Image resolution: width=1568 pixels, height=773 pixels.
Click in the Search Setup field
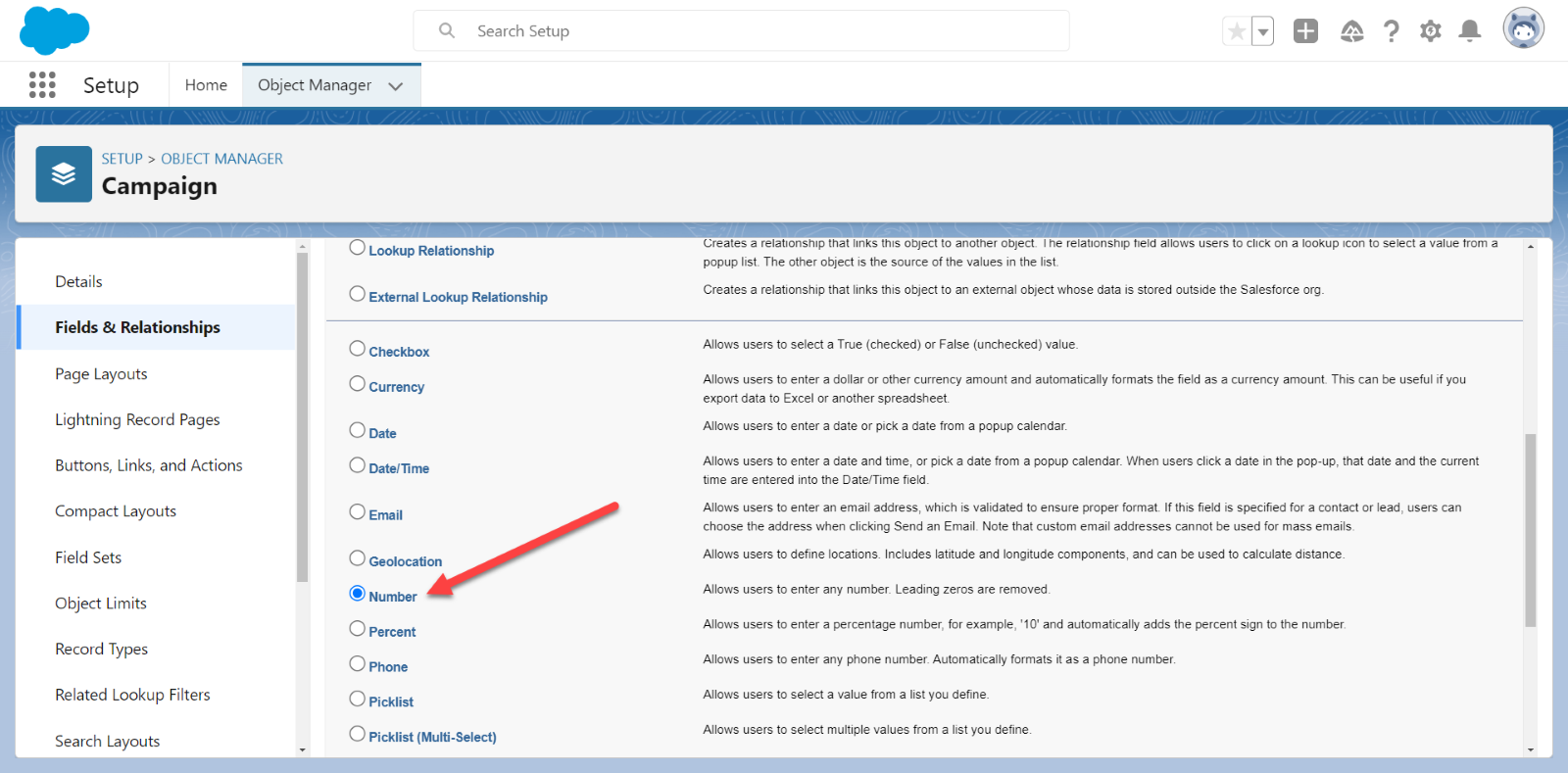pyautogui.click(x=755, y=31)
